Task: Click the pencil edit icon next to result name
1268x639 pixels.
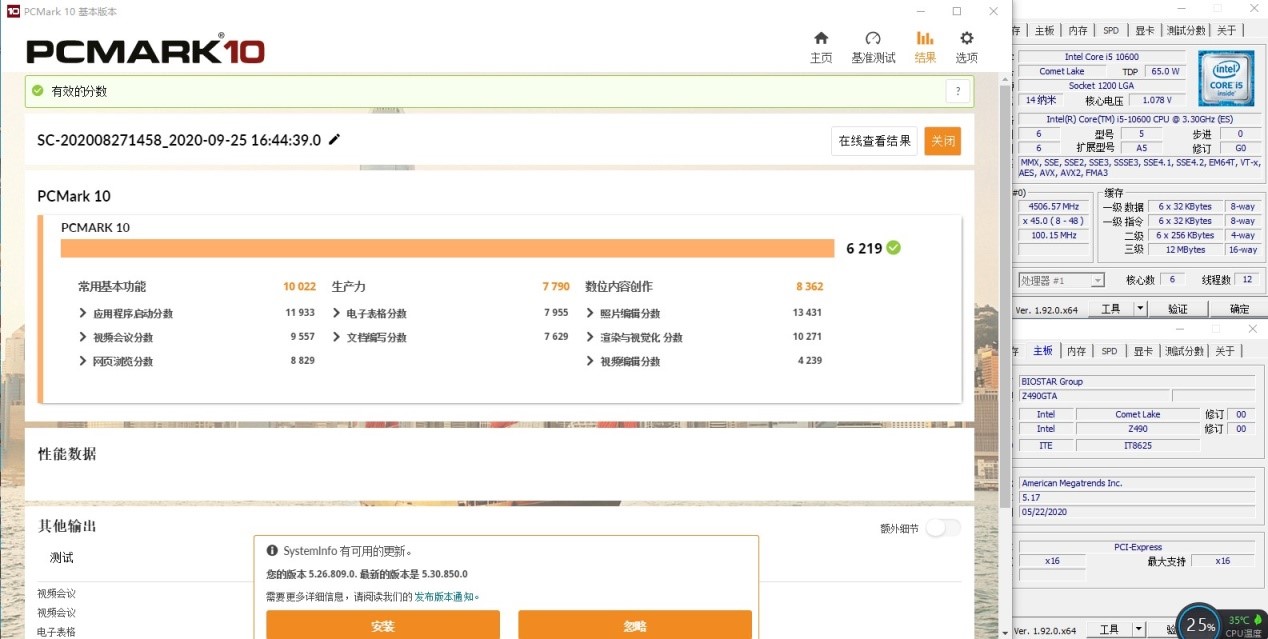Action: click(x=334, y=140)
